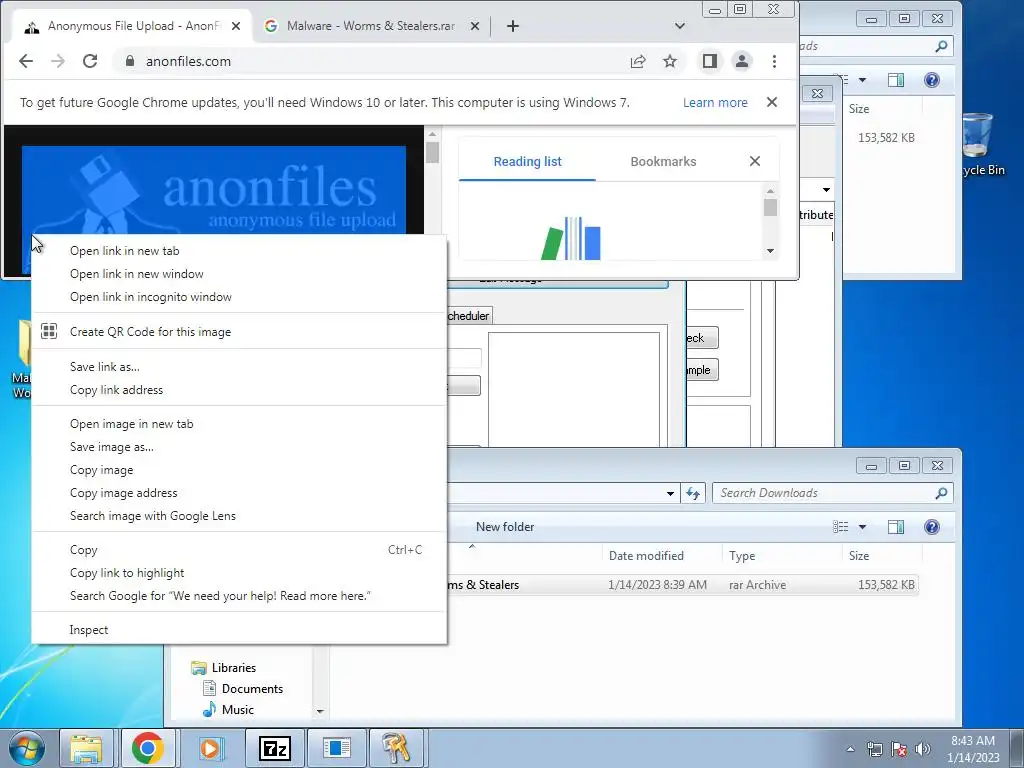Select Save image as...
Image resolution: width=1024 pixels, height=768 pixels.
239,447
